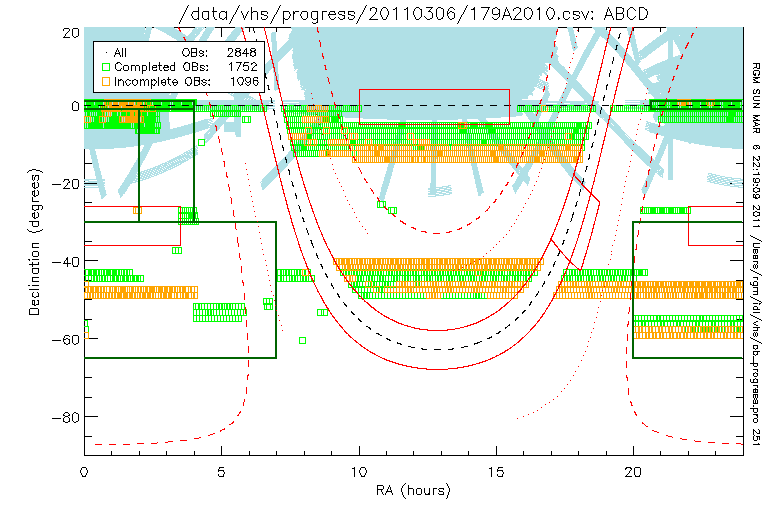Click the orange Incomplete OBs legend square
The width and height of the screenshot is (768, 512).
(x=105, y=80)
